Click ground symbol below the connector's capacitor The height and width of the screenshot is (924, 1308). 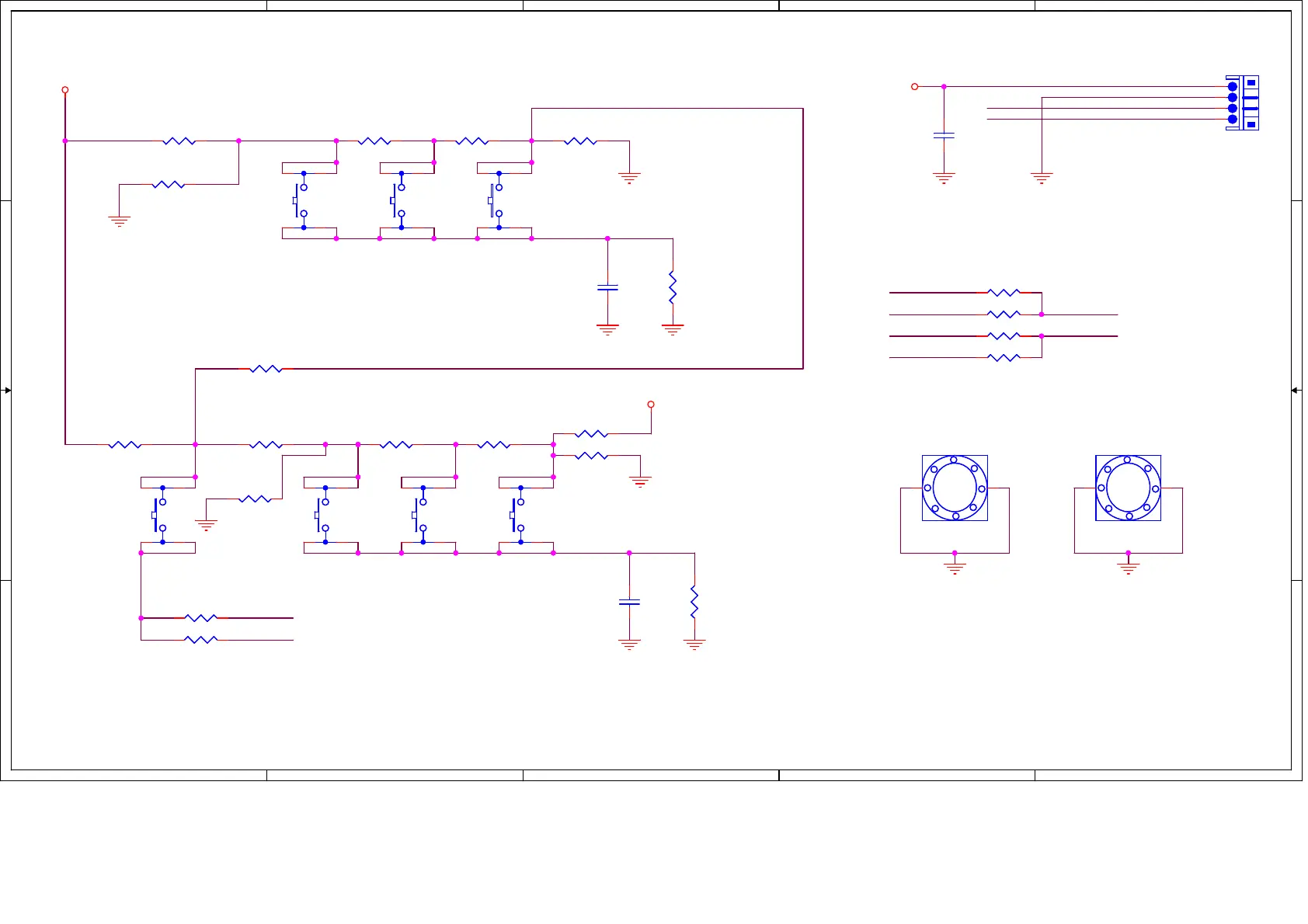944,178
